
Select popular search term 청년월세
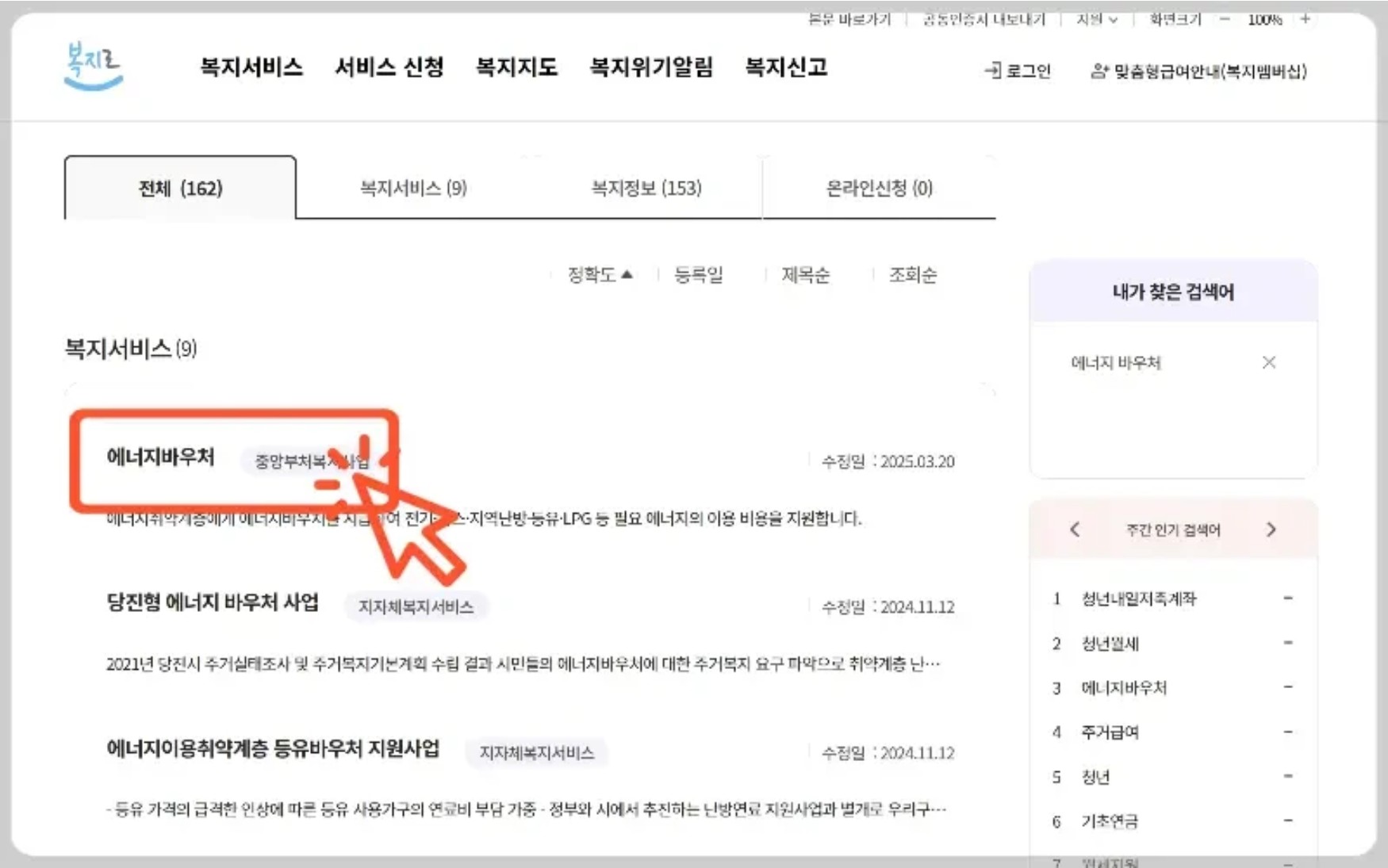[x=1110, y=643]
